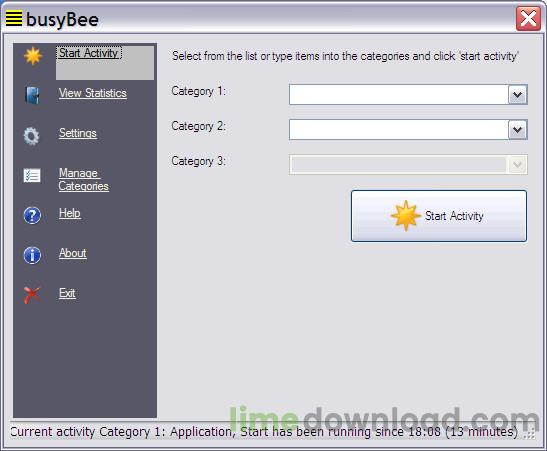The image size is (547, 451).
Task: Close the busyBee window
Action: [x=528, y=18]
